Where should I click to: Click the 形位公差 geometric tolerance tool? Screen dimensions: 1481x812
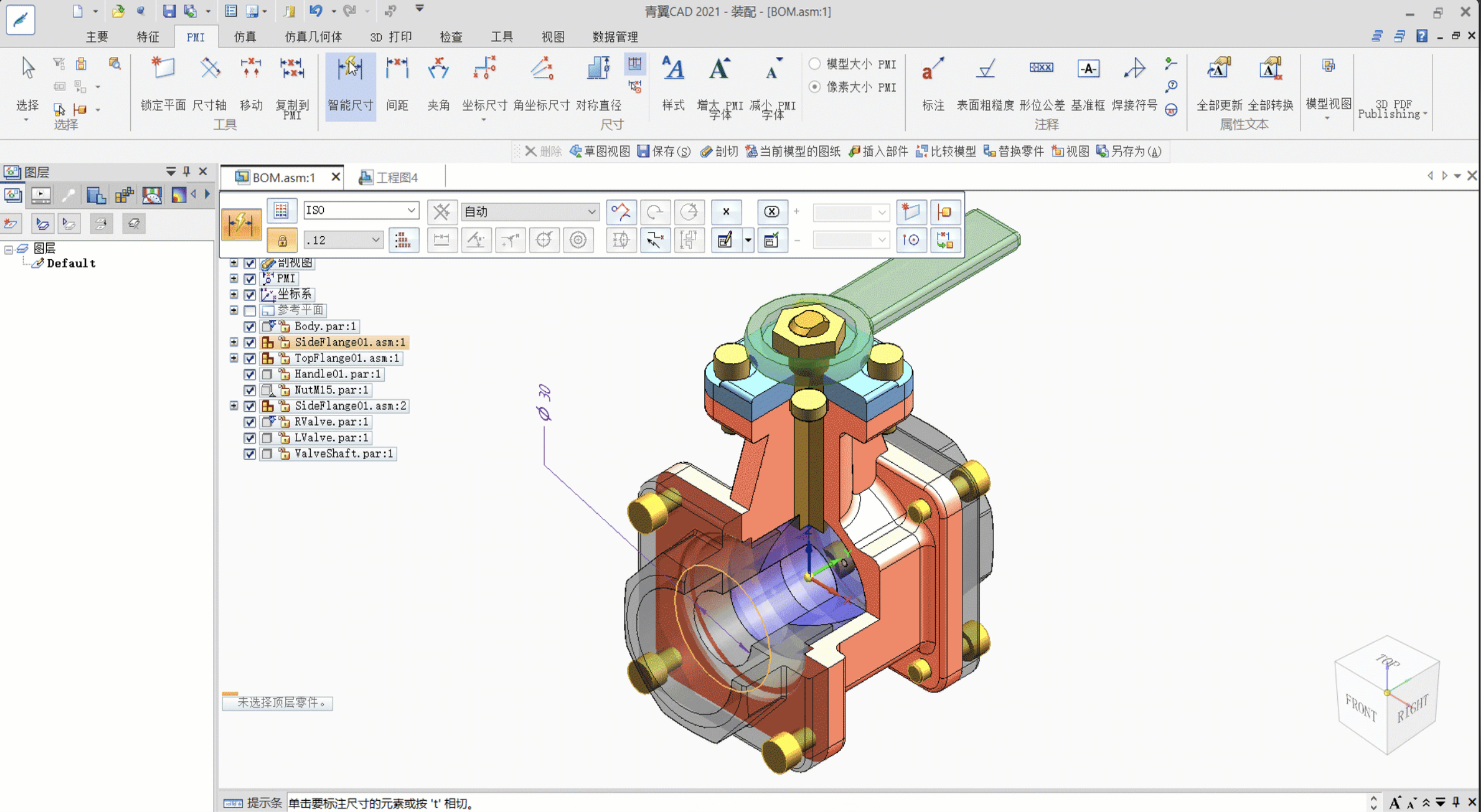(1042, 85)
